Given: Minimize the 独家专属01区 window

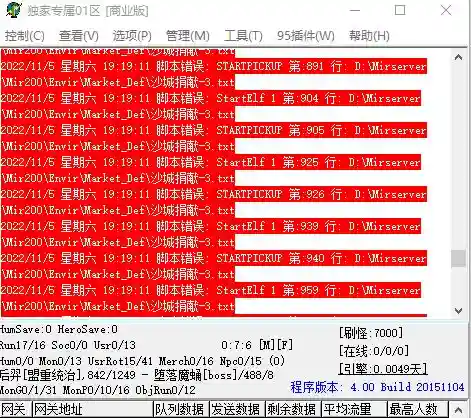Looking at the screenshot, I should [x=355, y=10].
